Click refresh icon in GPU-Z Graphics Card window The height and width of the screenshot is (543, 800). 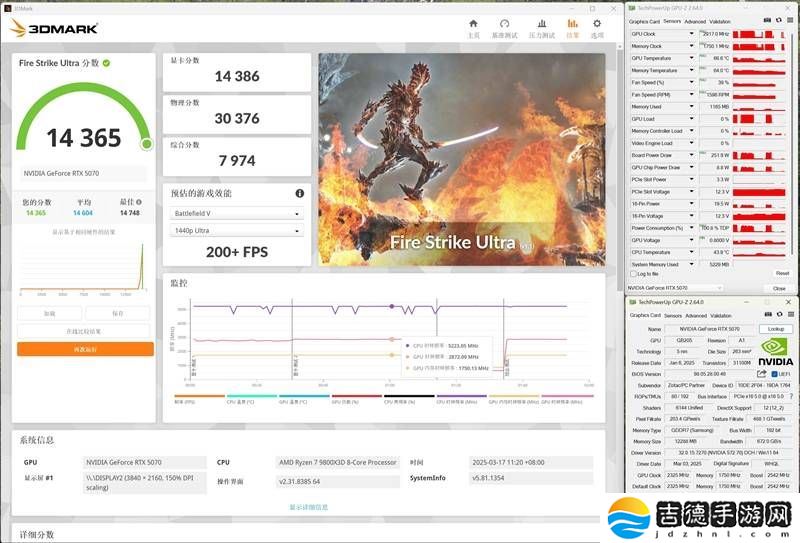coord(779,314)
